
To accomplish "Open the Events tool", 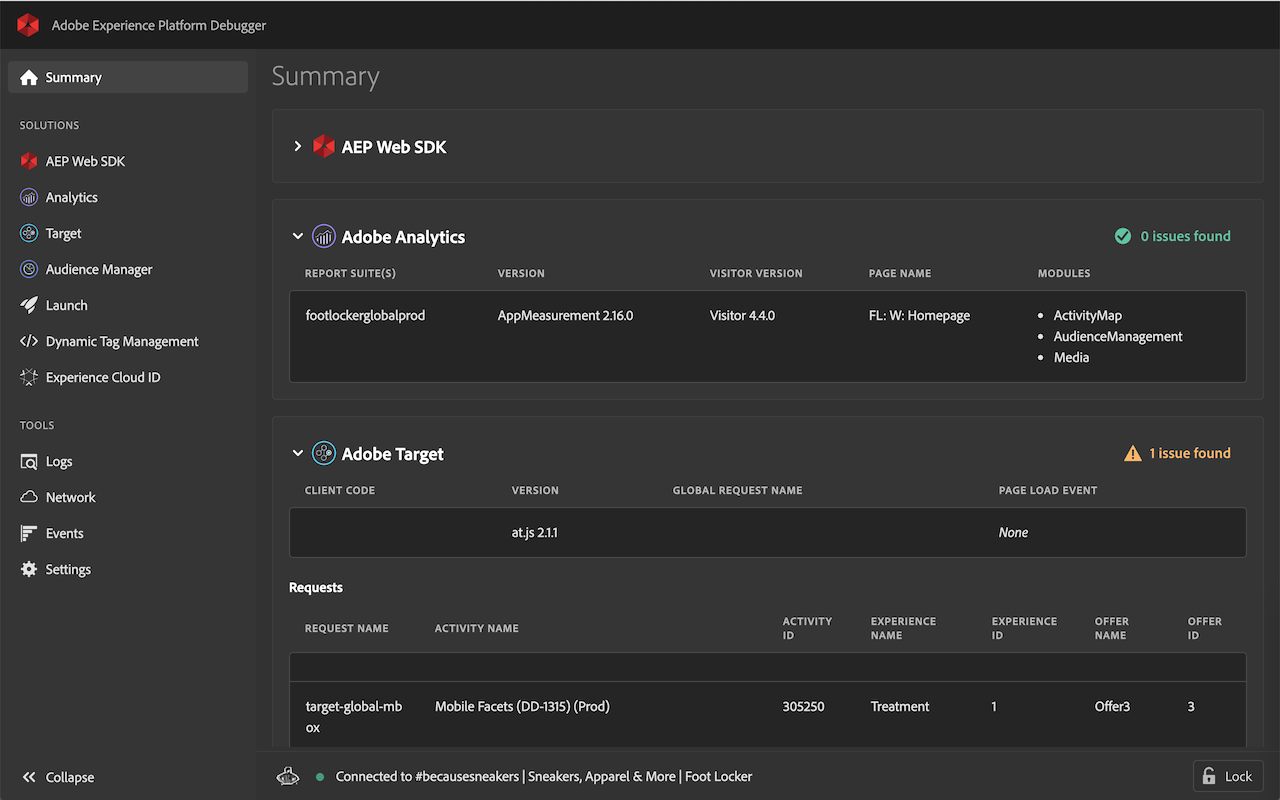I will (62, 533).
